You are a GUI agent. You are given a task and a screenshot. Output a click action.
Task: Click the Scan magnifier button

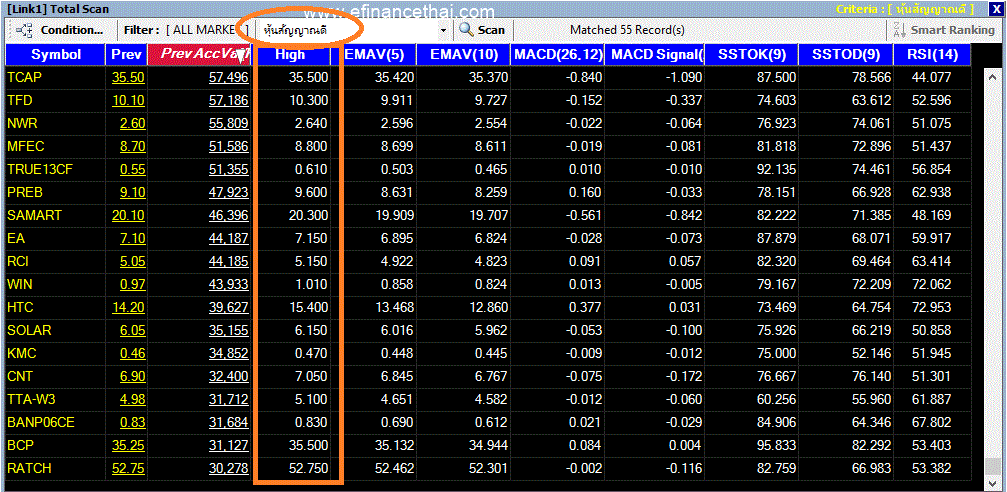(x=482, y=30)
